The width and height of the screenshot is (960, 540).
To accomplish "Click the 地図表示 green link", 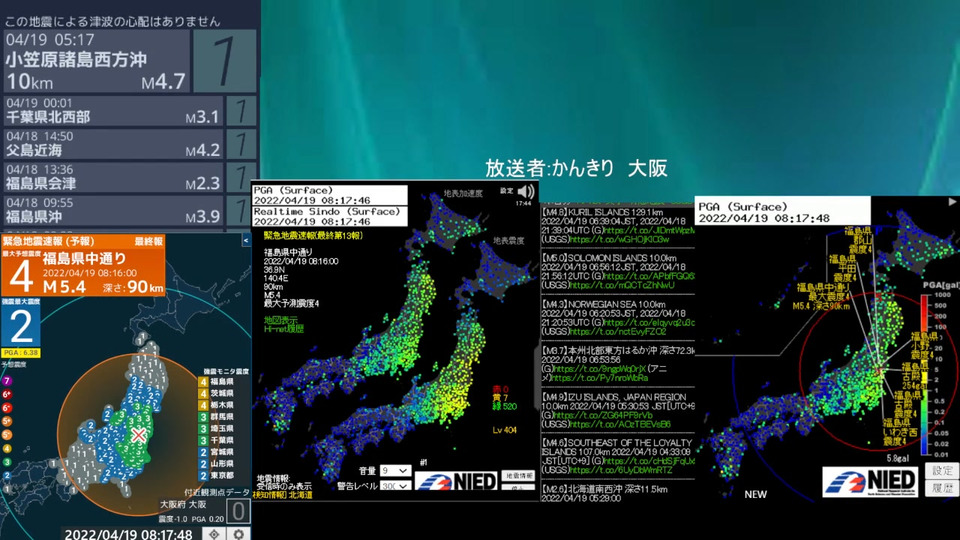I will tap(280, 320).
